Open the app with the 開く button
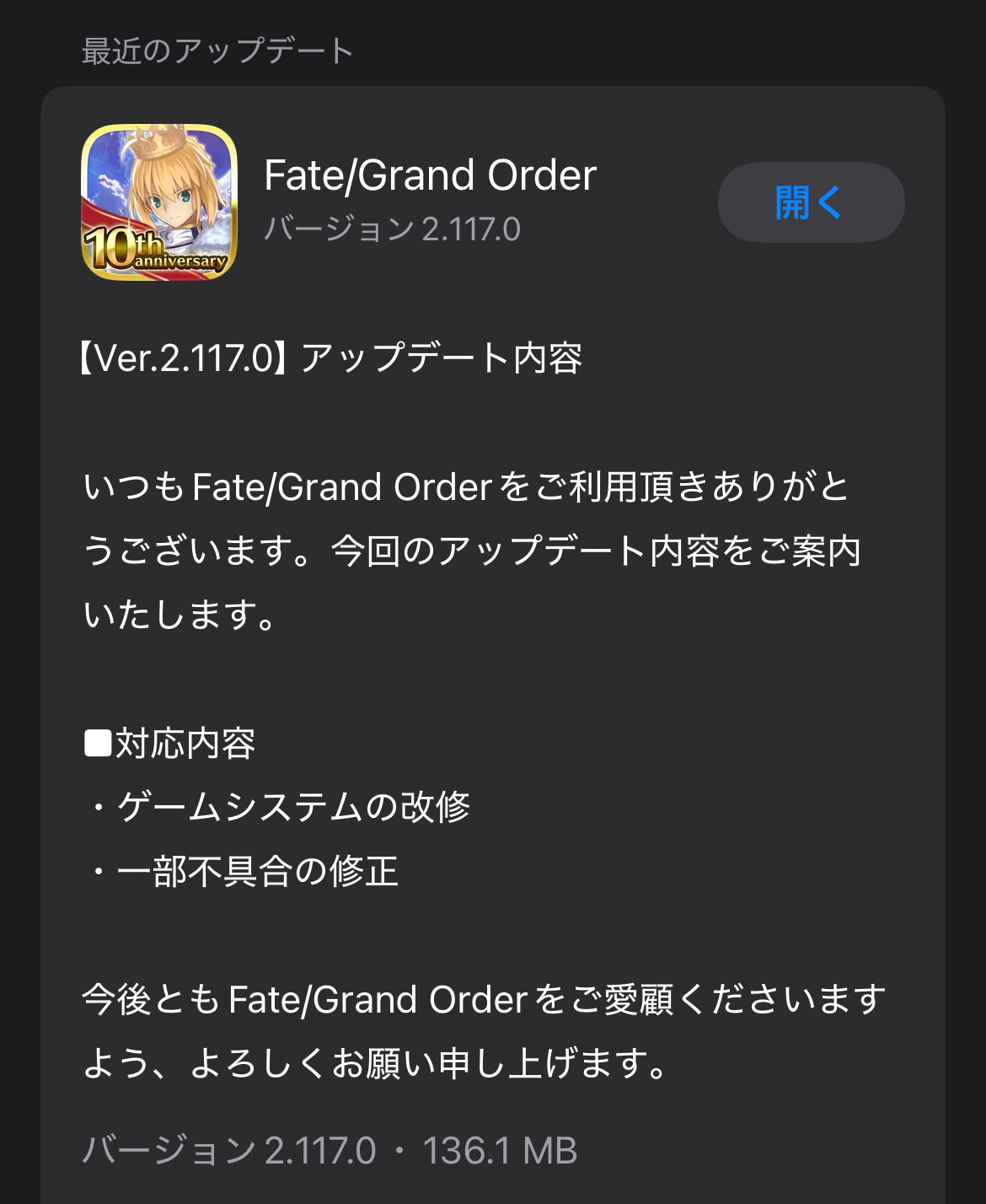 tap(811, 202)
